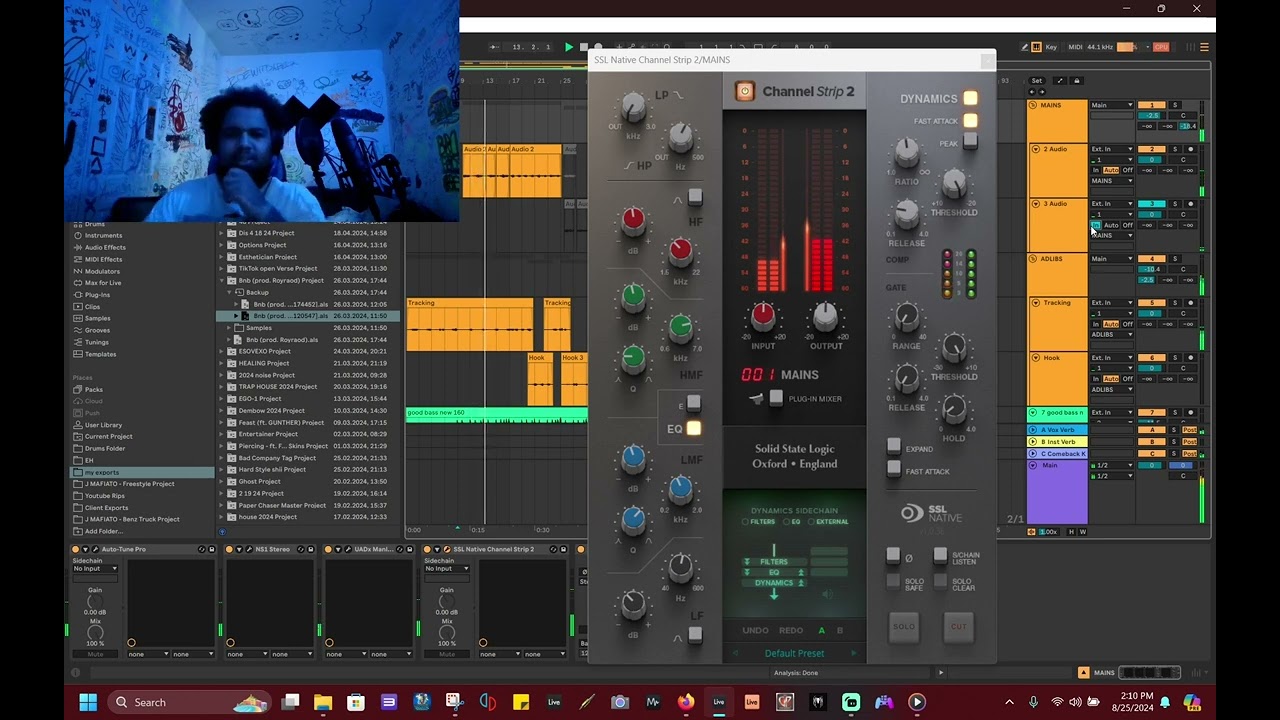The image size is (1280, 720).
Task: Click the compressor THRESHOLD knob
Action: pyautogui.click(x=954, y=183)
